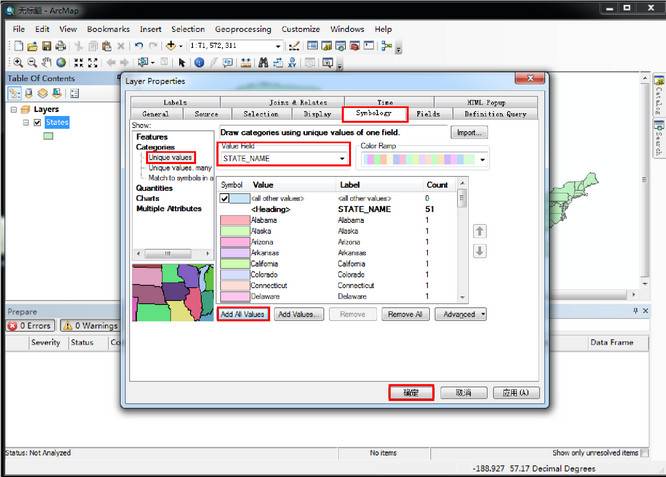Click the Import... button
666x477 pixels.
(x=469, y=133)
